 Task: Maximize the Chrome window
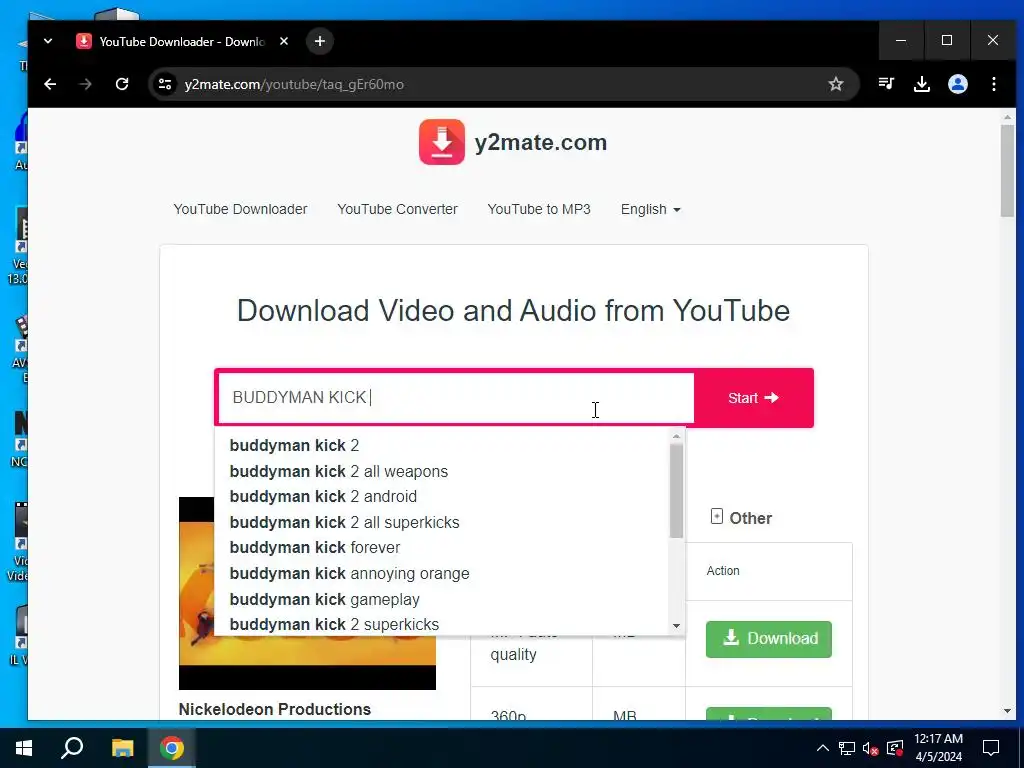[x=947, y=40]
